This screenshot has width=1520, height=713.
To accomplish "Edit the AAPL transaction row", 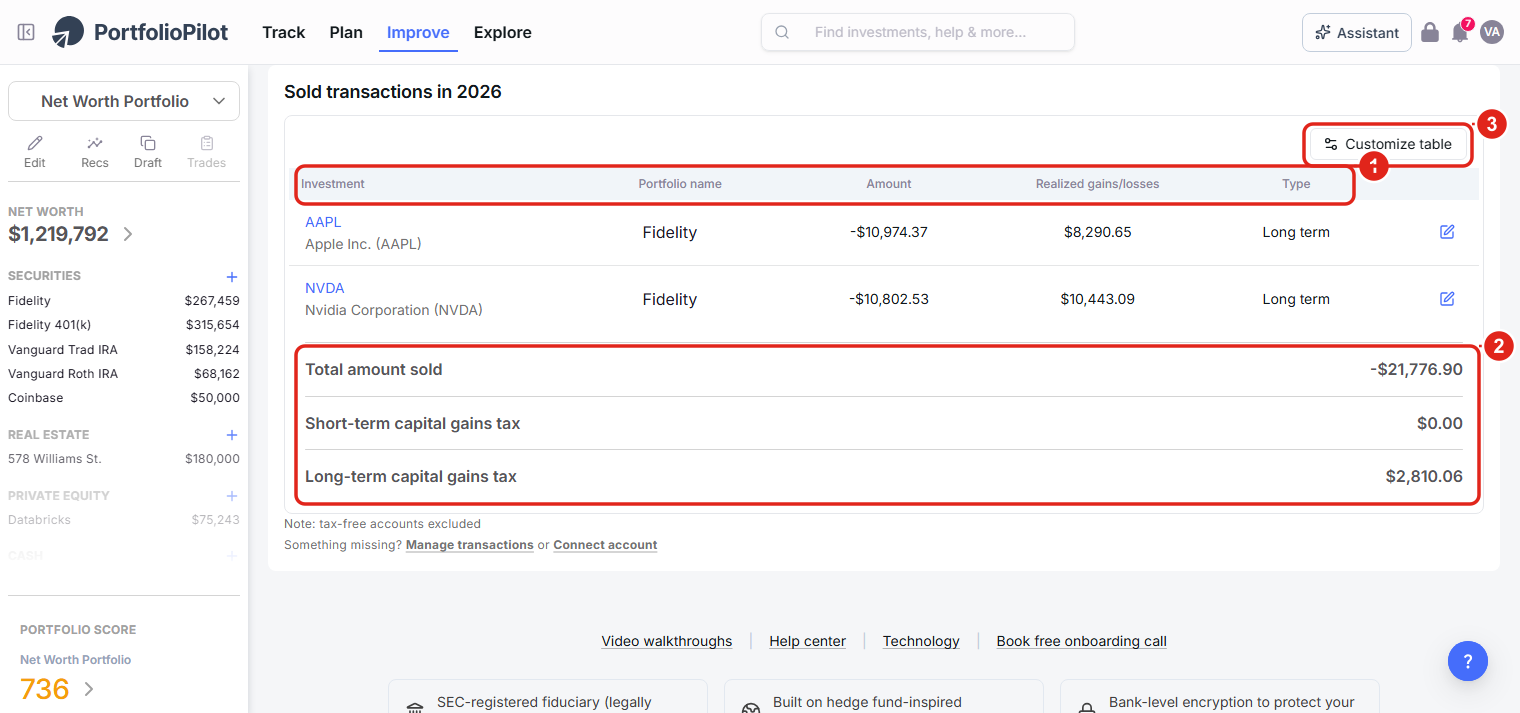I will pyautogui.click(x=1447, y=232).
